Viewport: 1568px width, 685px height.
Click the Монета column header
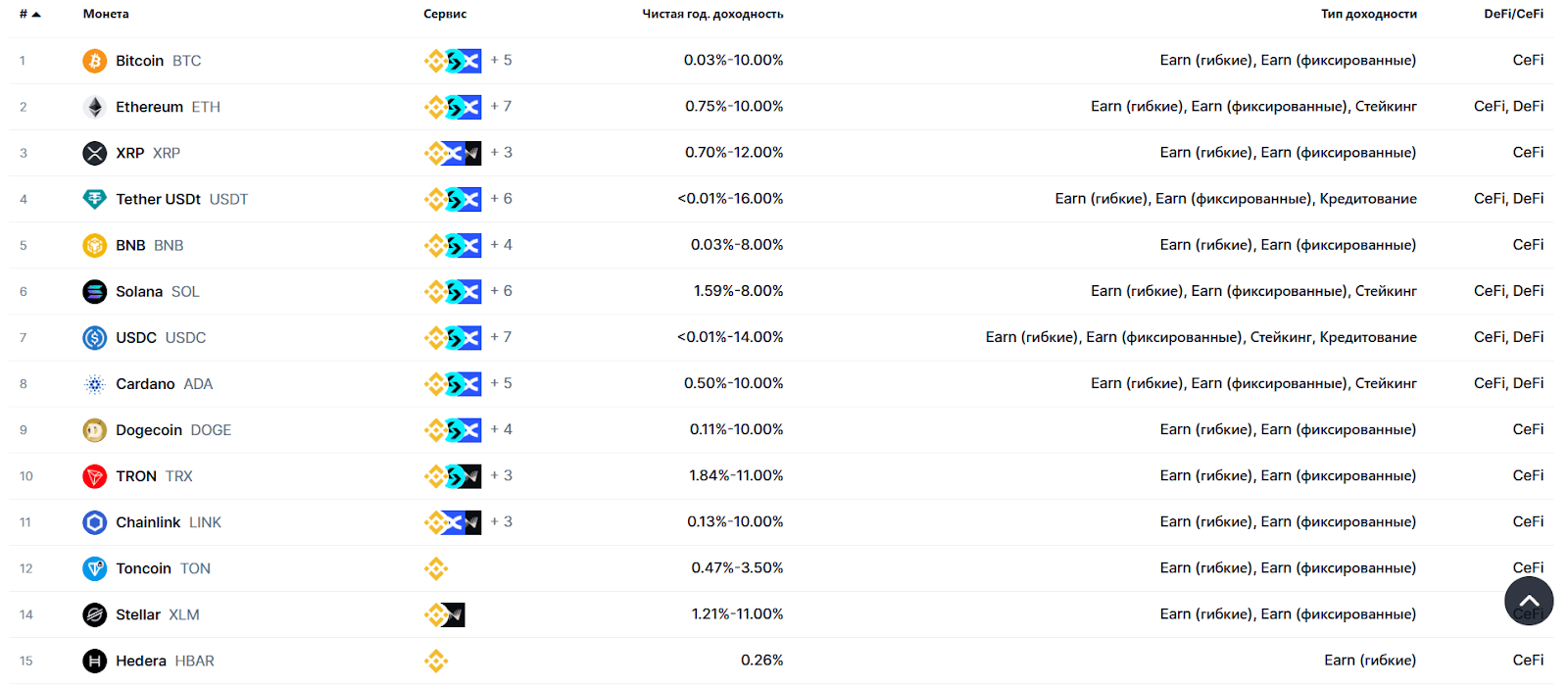click(106, 14)
